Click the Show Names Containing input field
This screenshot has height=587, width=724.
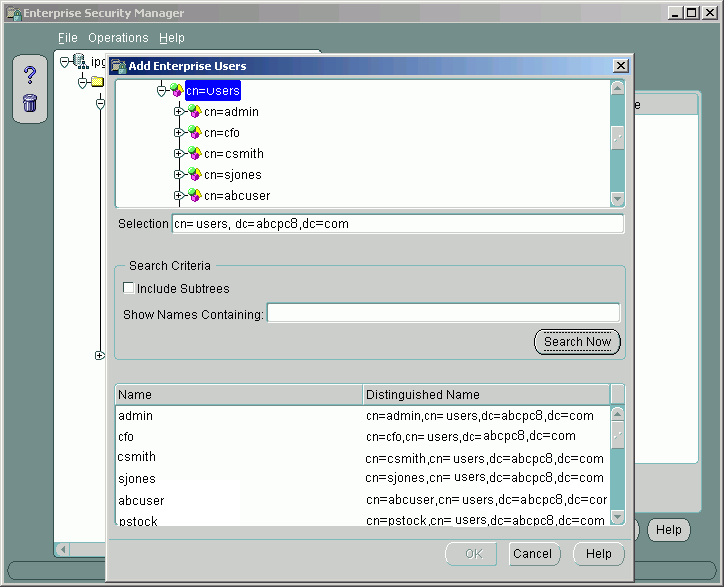coord(443,313)
